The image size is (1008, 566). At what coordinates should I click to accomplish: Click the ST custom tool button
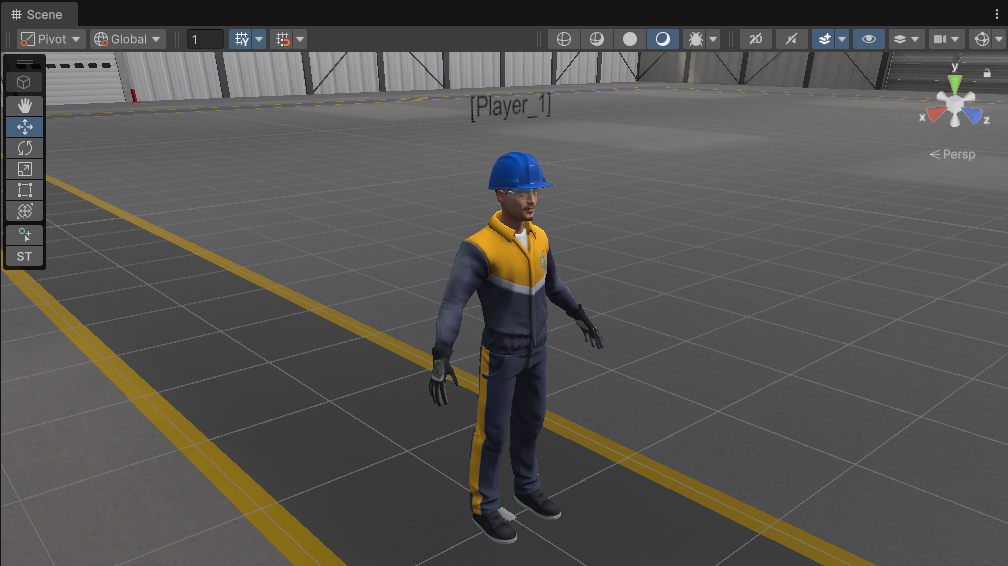[x=25, y=256]
